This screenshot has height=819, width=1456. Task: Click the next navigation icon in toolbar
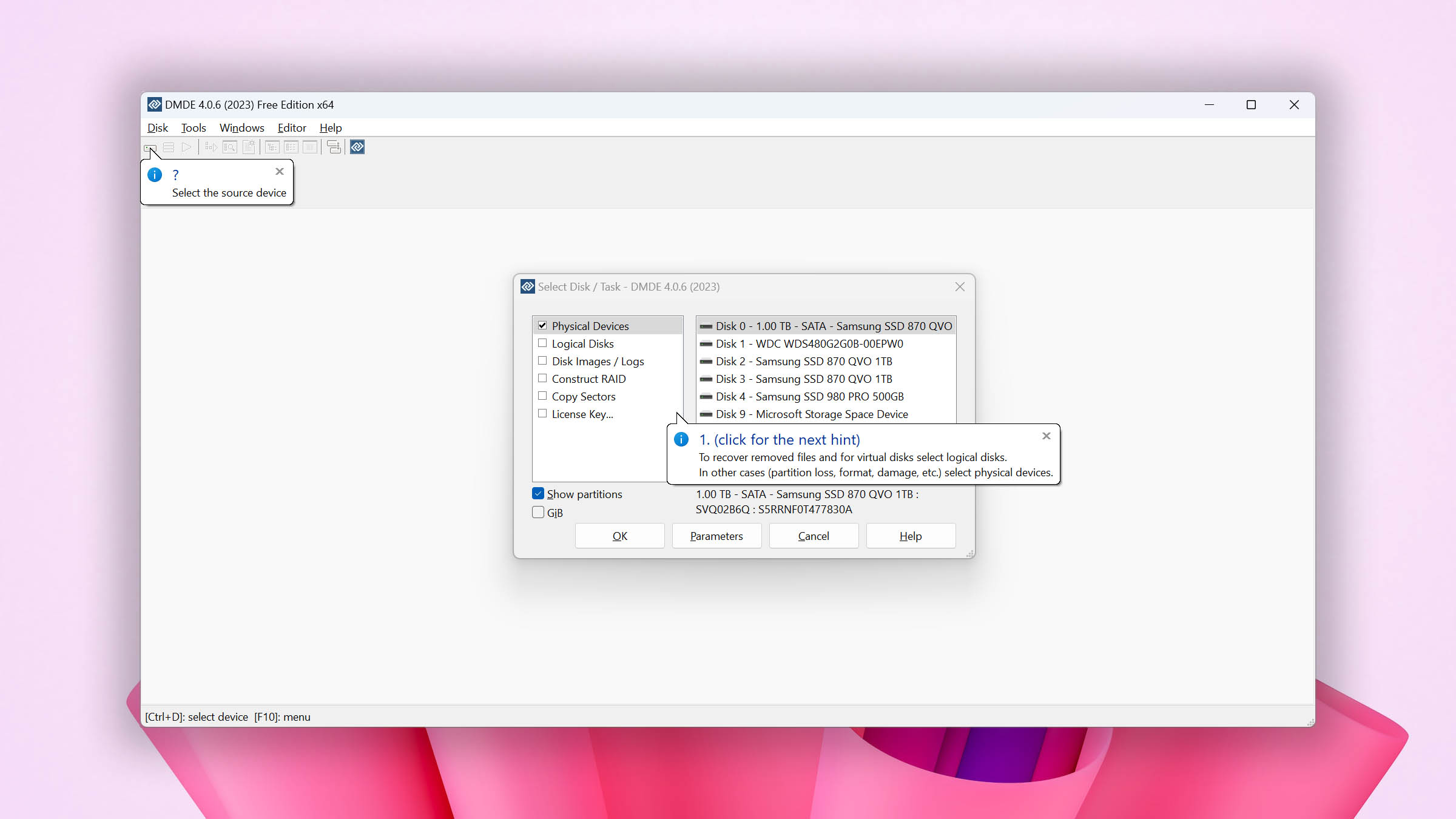coord(186,147)
